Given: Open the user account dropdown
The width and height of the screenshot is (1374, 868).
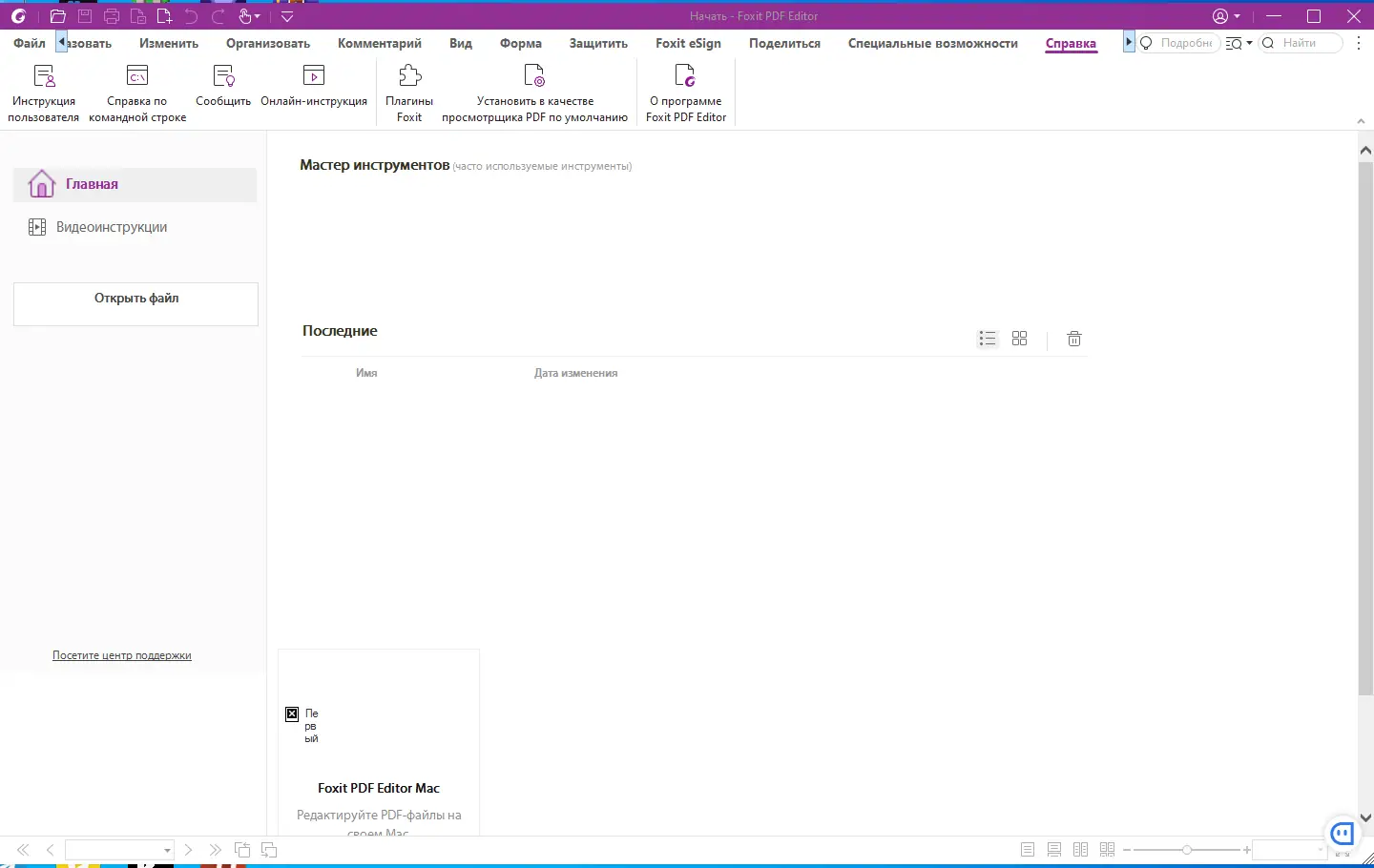Looking at the screenshot, I should 1226,16.
